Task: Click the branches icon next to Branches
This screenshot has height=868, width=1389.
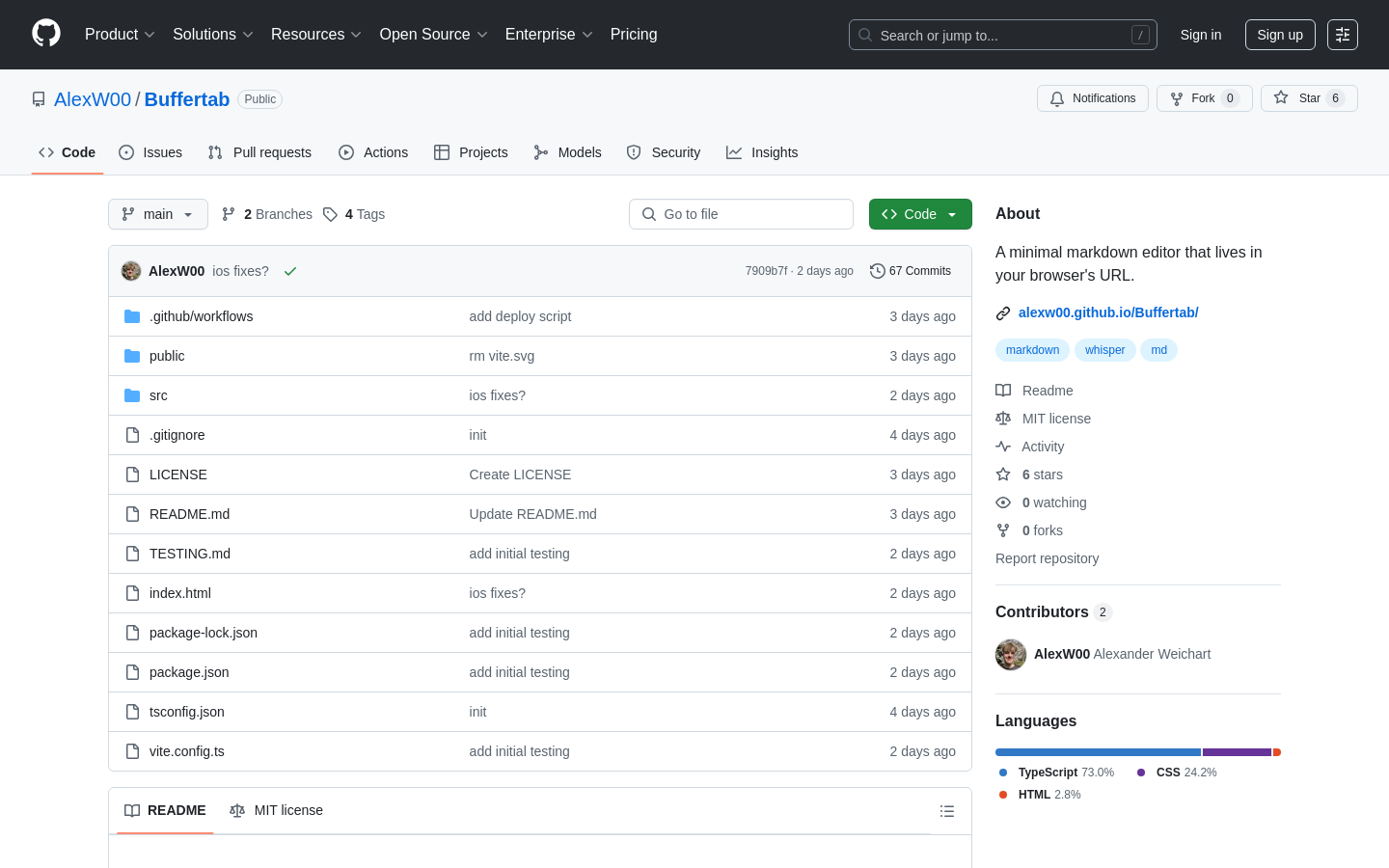Action: click(229, 214)
